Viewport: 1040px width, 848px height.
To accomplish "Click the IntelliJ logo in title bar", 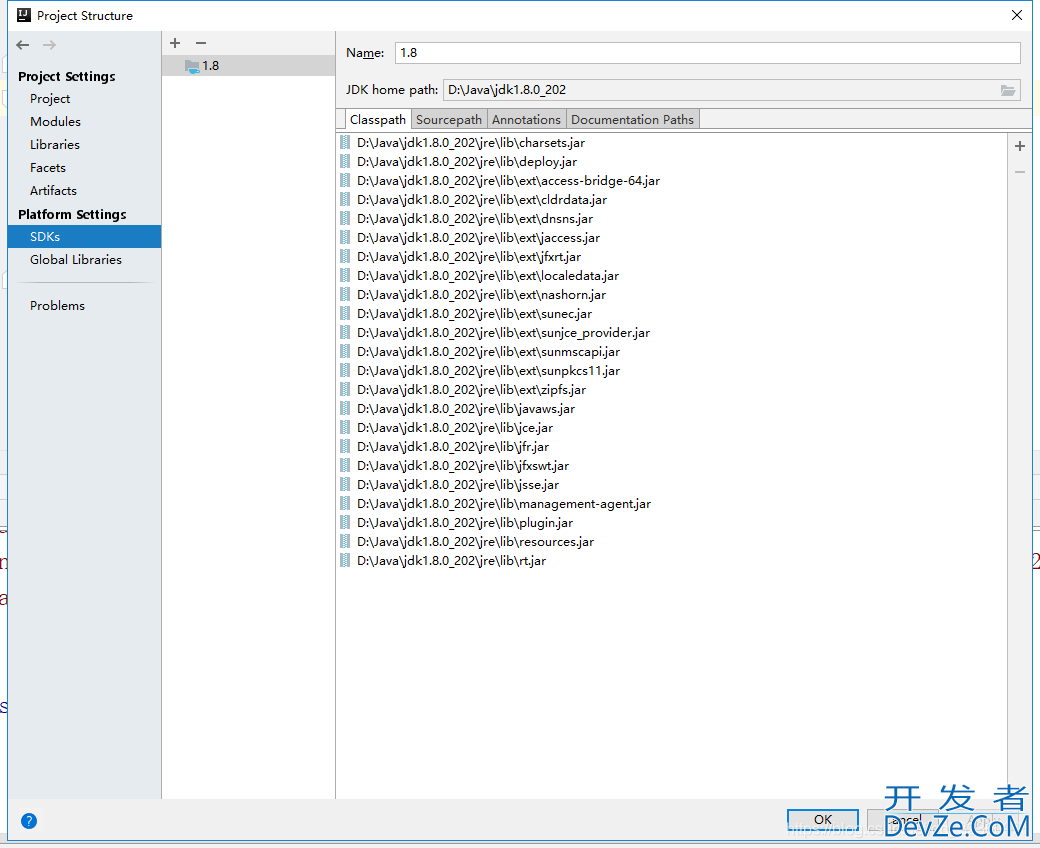I will [24, 15].
